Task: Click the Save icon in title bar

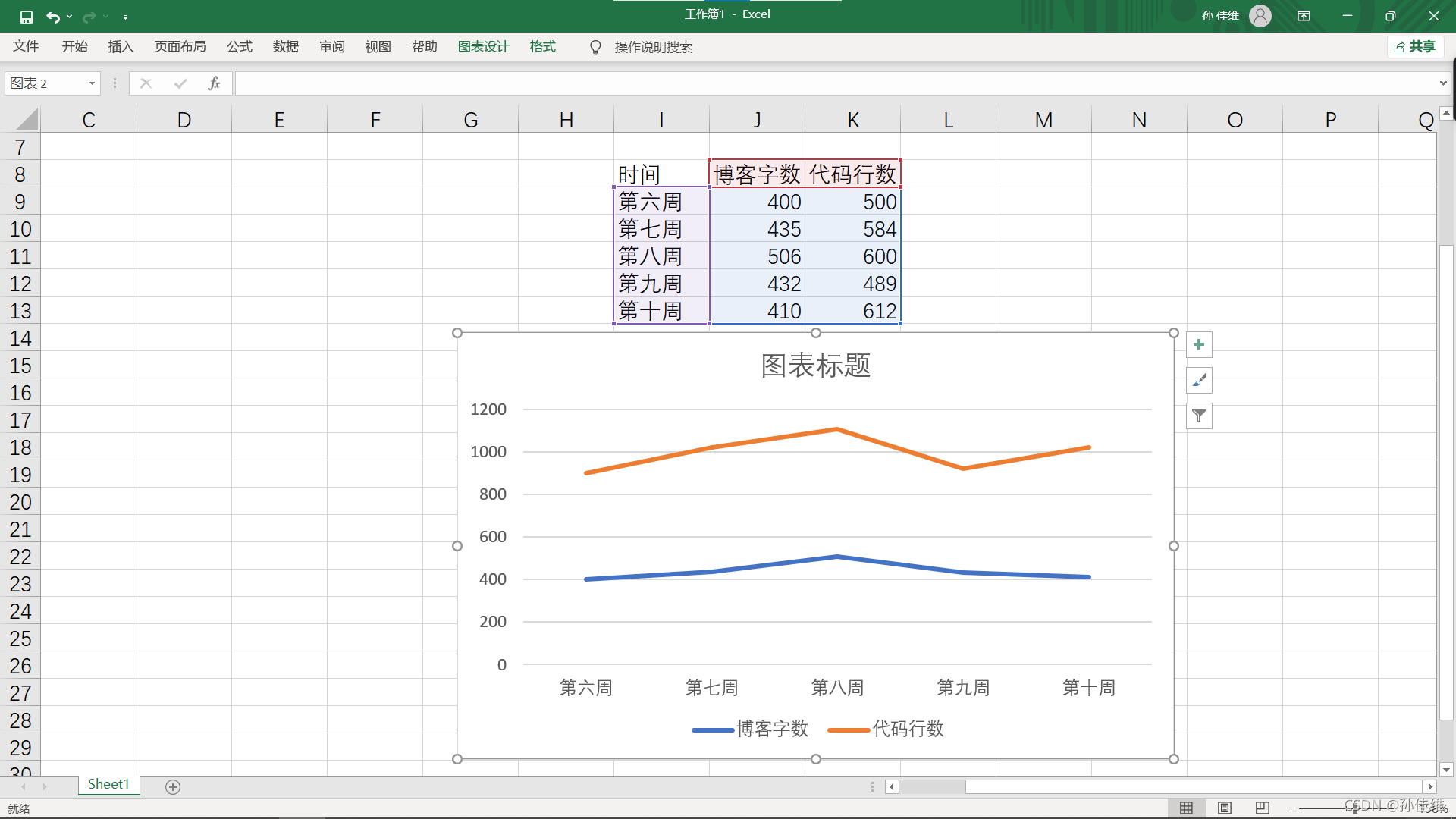Action: pyautogui.click(x=27, y=17)
